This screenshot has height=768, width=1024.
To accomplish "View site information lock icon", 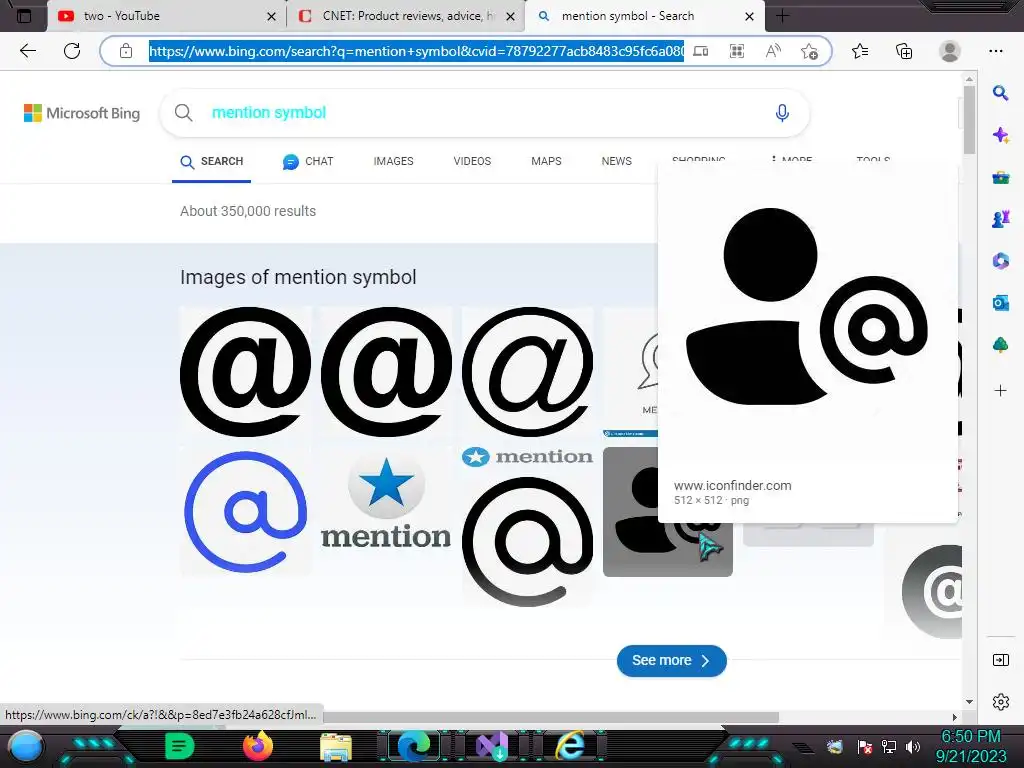I will click(126, 51).
